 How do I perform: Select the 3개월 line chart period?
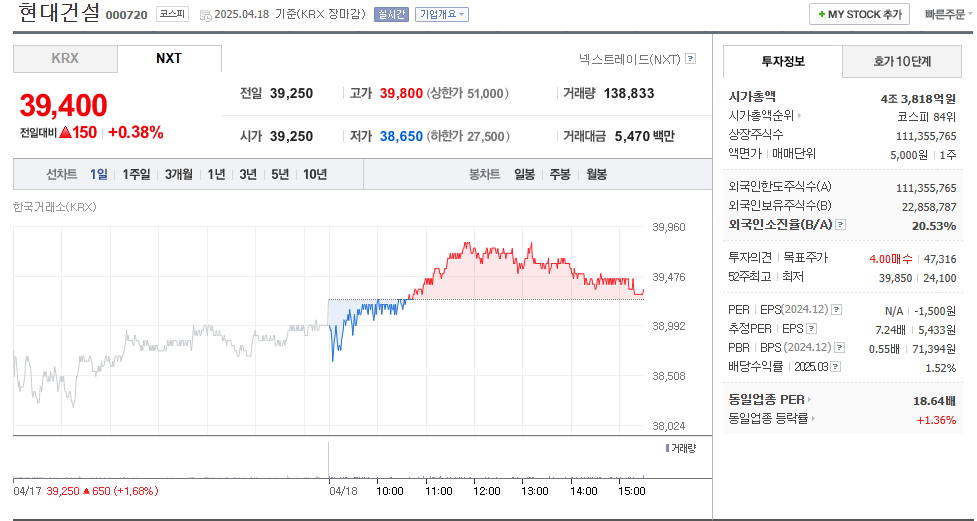(179, 174)
